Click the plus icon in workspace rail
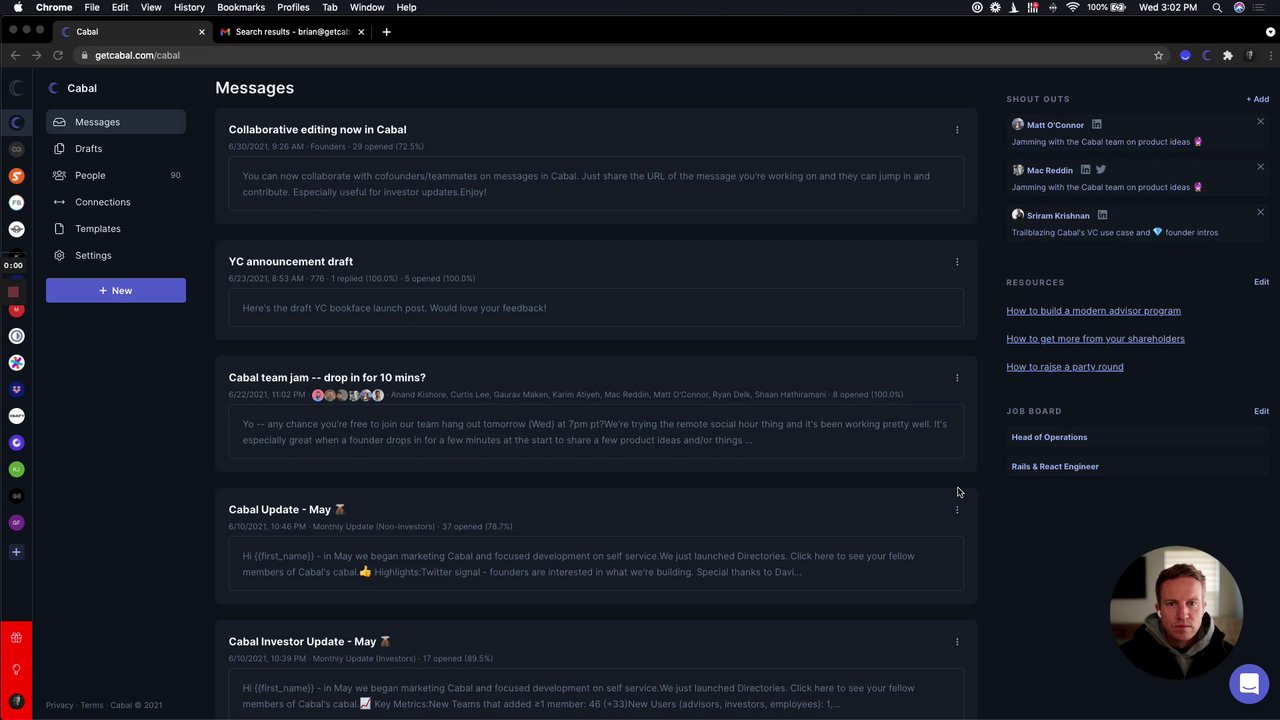1280x720 pixels. tap(16, 552)
